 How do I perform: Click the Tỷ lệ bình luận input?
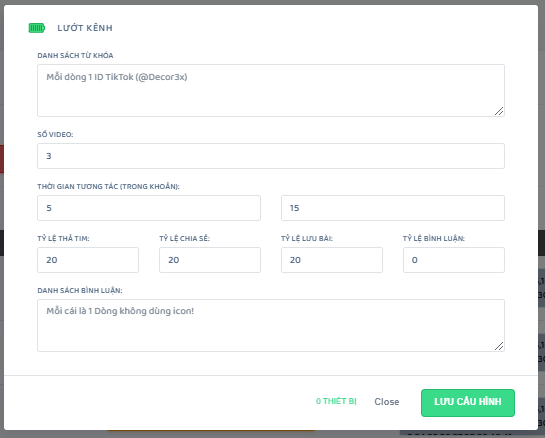click(x=454, y=260)
